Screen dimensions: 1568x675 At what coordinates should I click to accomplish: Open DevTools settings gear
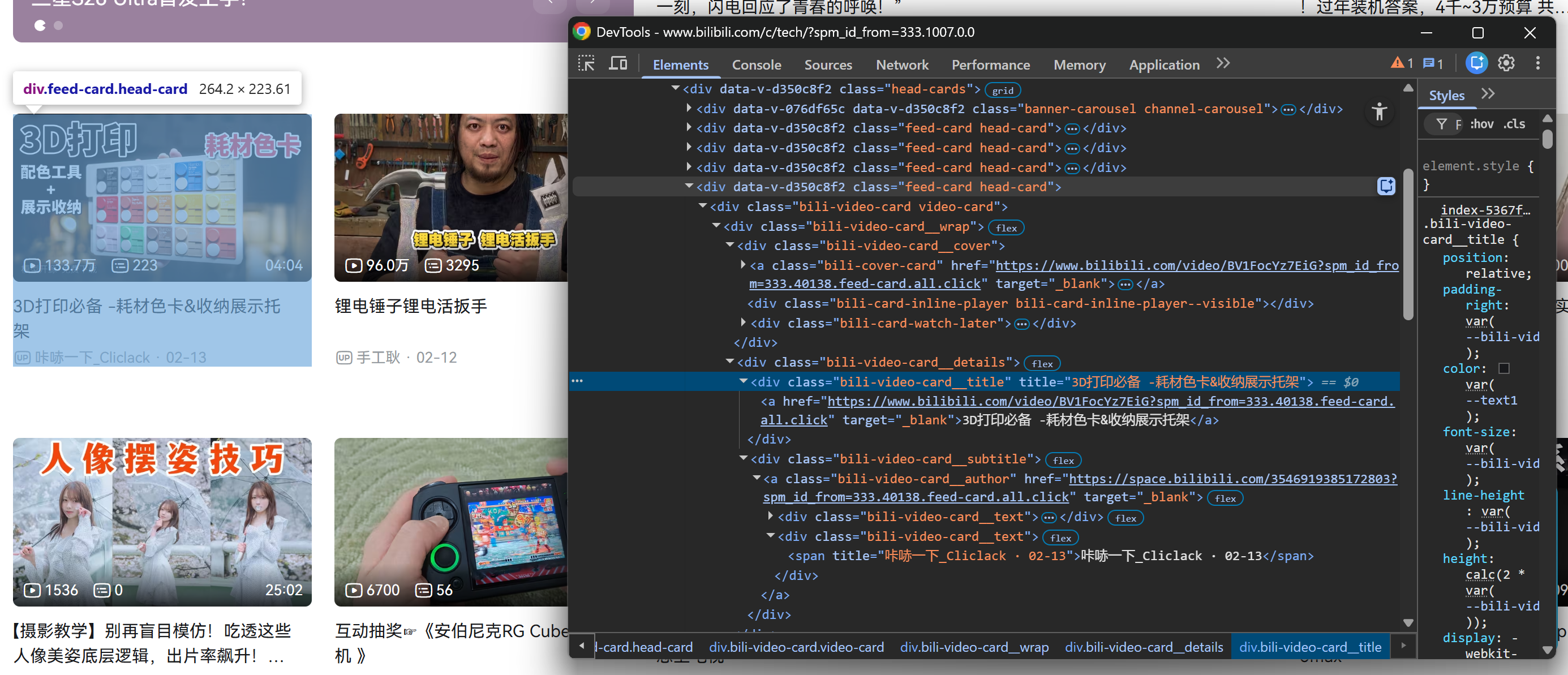pyautogui.click(x=1506, y=64)
